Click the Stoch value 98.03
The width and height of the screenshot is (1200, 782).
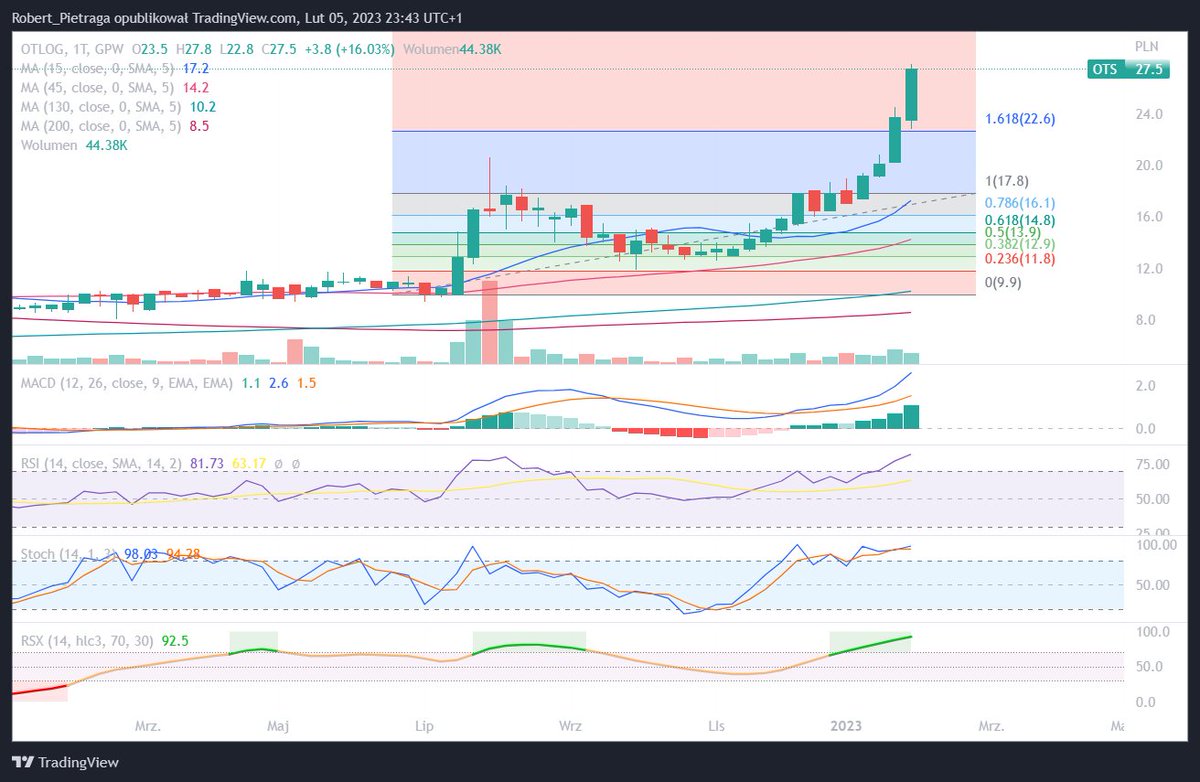pos(140,552)
